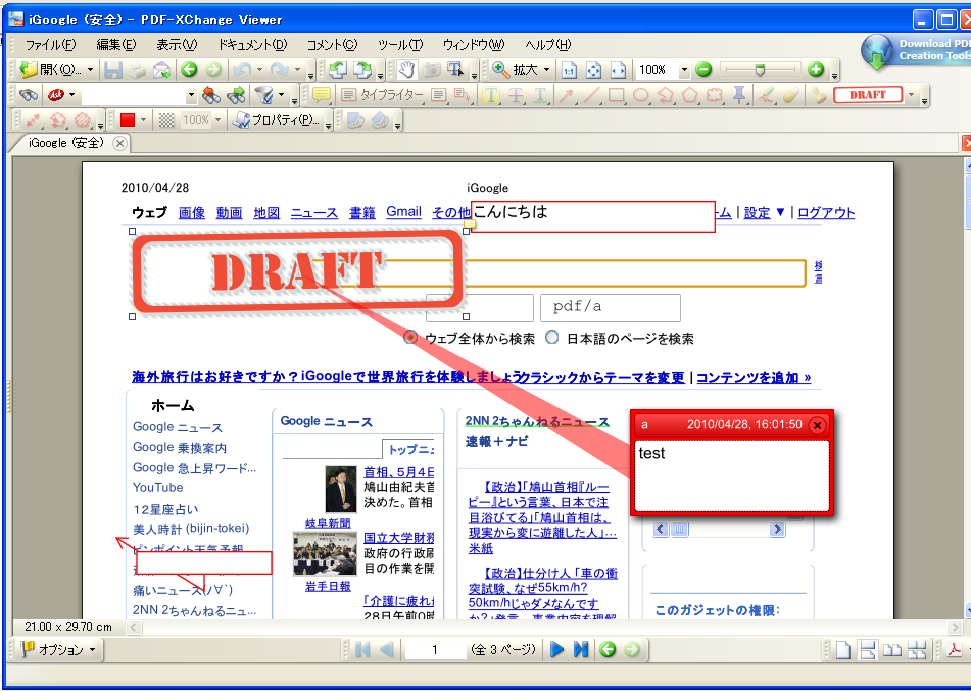Click the Download PDF Creation Tools banner
This screenshot has height=691, width=971.
tap(916, 52)
